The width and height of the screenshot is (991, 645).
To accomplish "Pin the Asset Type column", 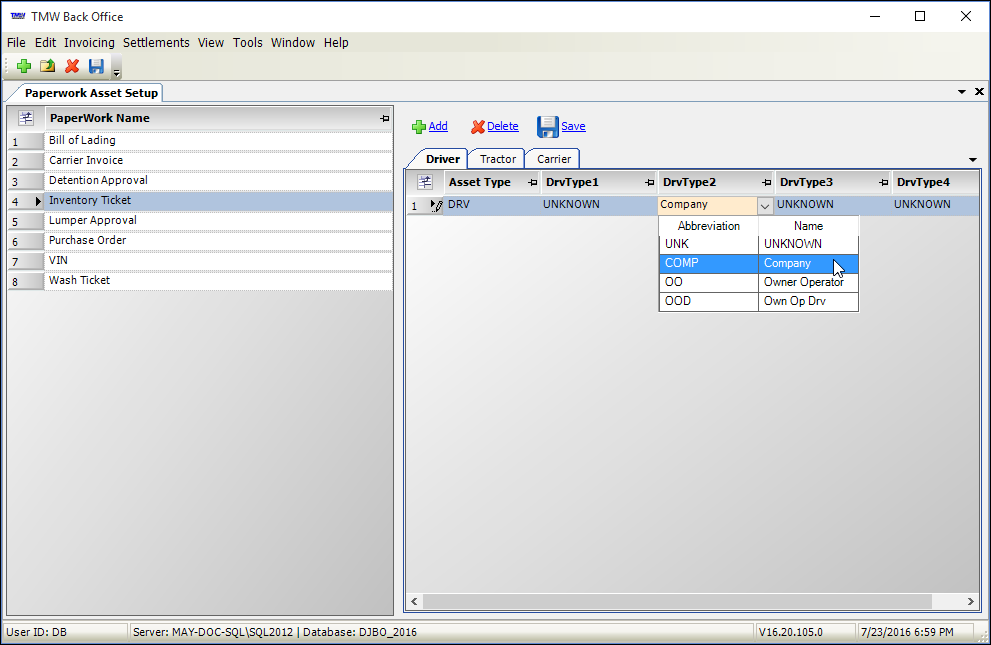I will pyautogui.click(x=532, y=183).
